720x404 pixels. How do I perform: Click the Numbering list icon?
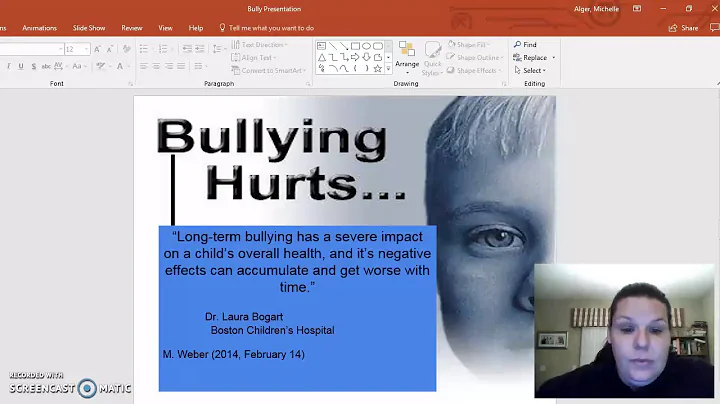(x=164, y=49)
